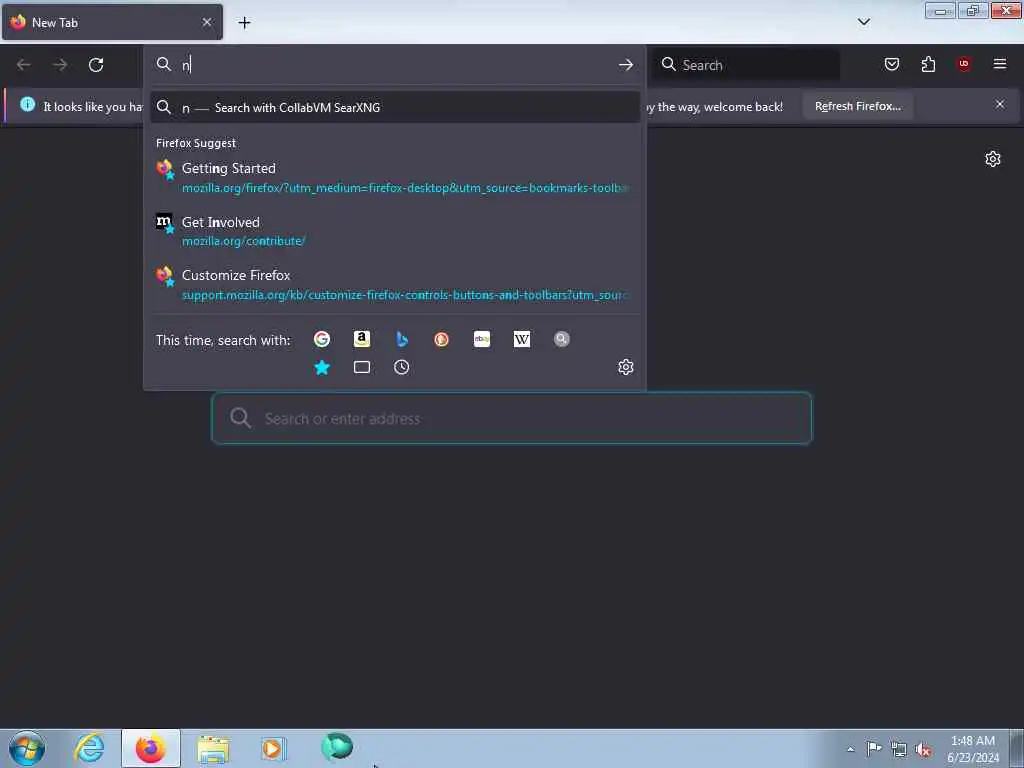Image resolution: width=1024 pixels, height=768 pixels.
Task: Click the Search or enter address field
Action: tap(512, 419)
